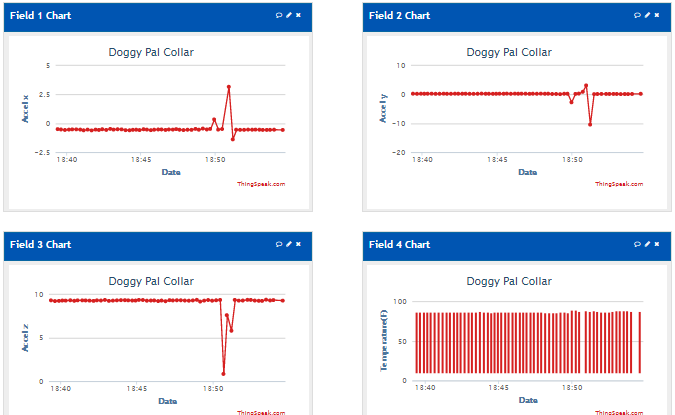Show the comment bubble for Field 3 Chart
The image size is (675, 415).
coord(279,244)
